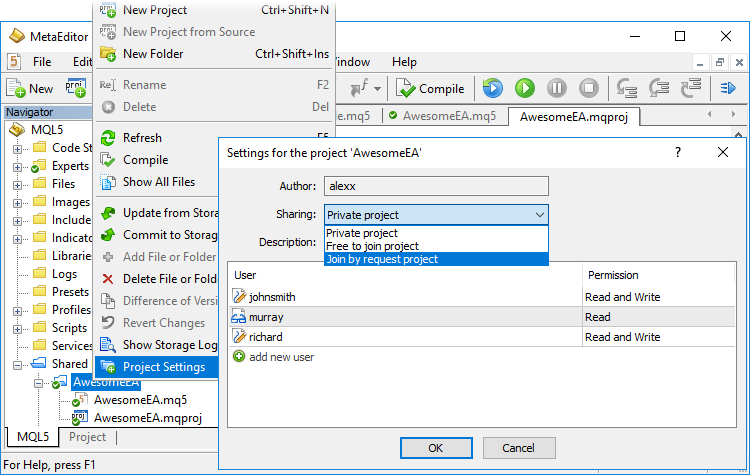Click the Refresh icon in context menu
Screen dimensions: 750x475
point(109,138)
